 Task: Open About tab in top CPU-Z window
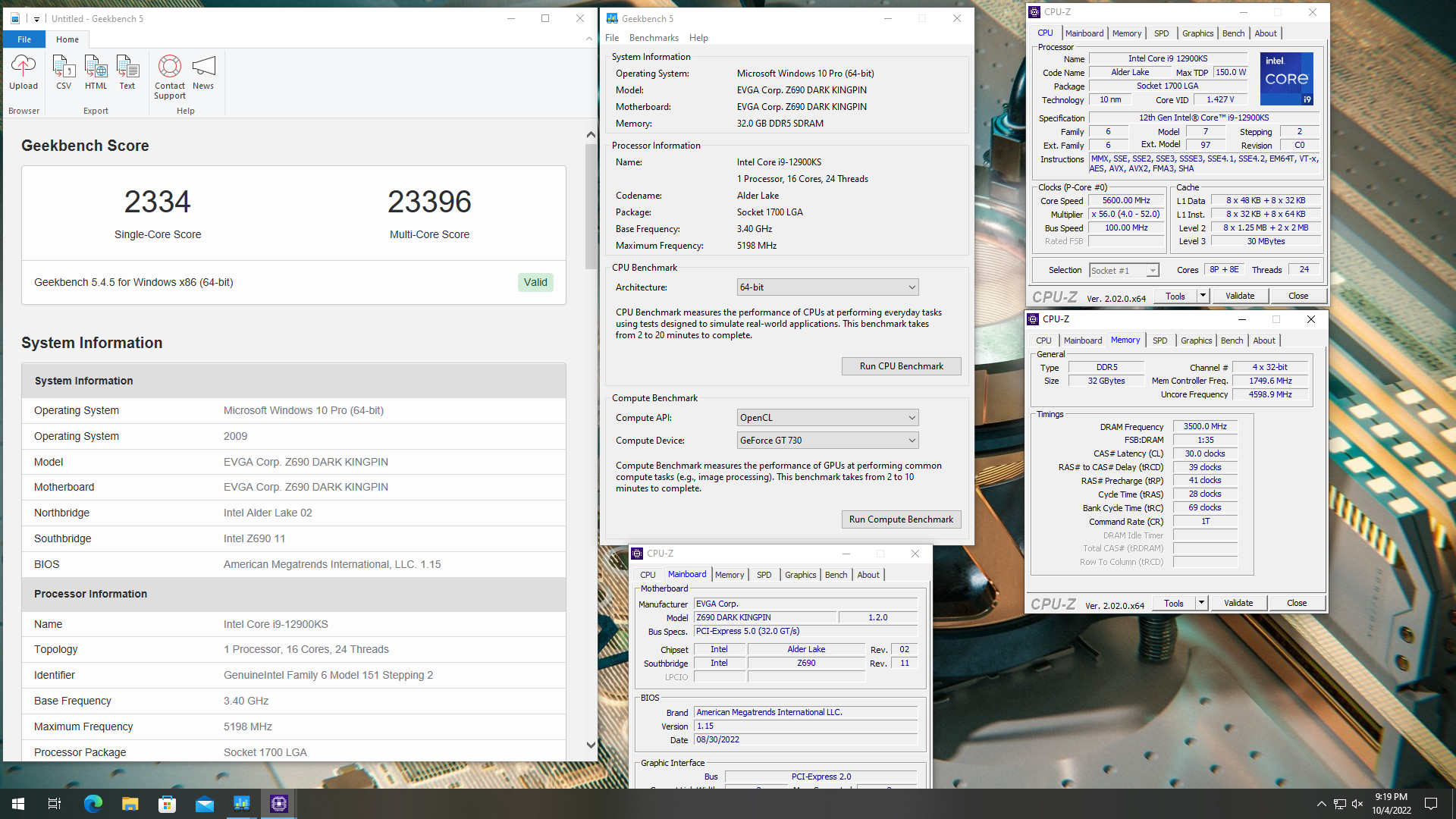pyautogui.click(x=1265, y=33)
